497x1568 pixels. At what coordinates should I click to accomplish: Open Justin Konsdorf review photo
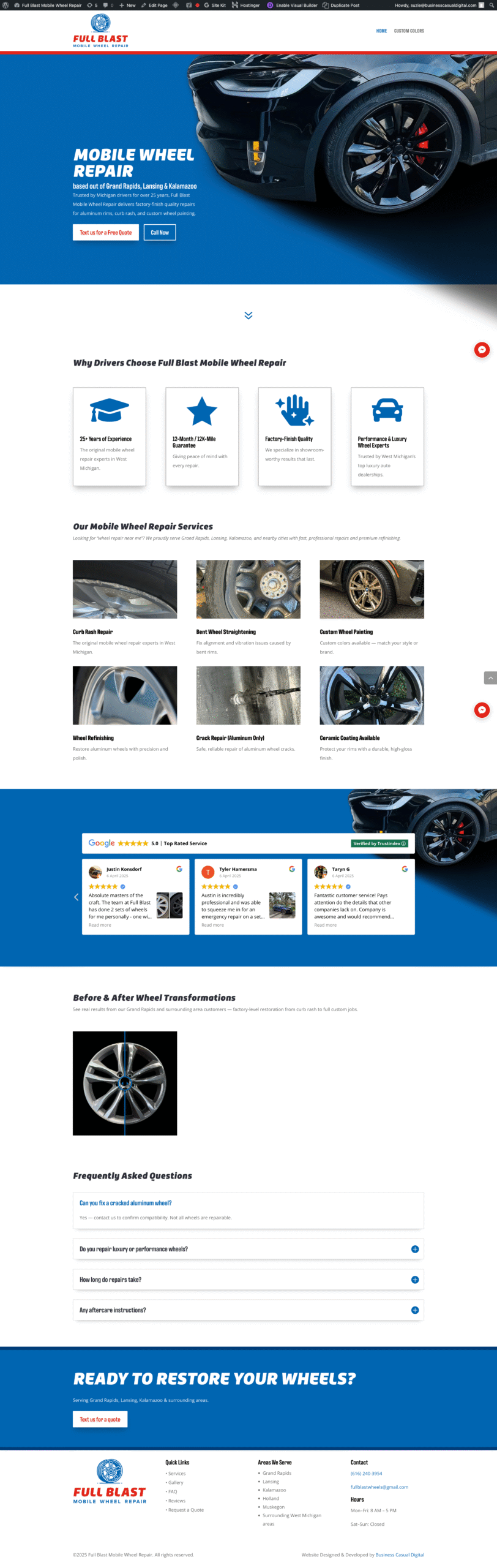tap(170, 905)
